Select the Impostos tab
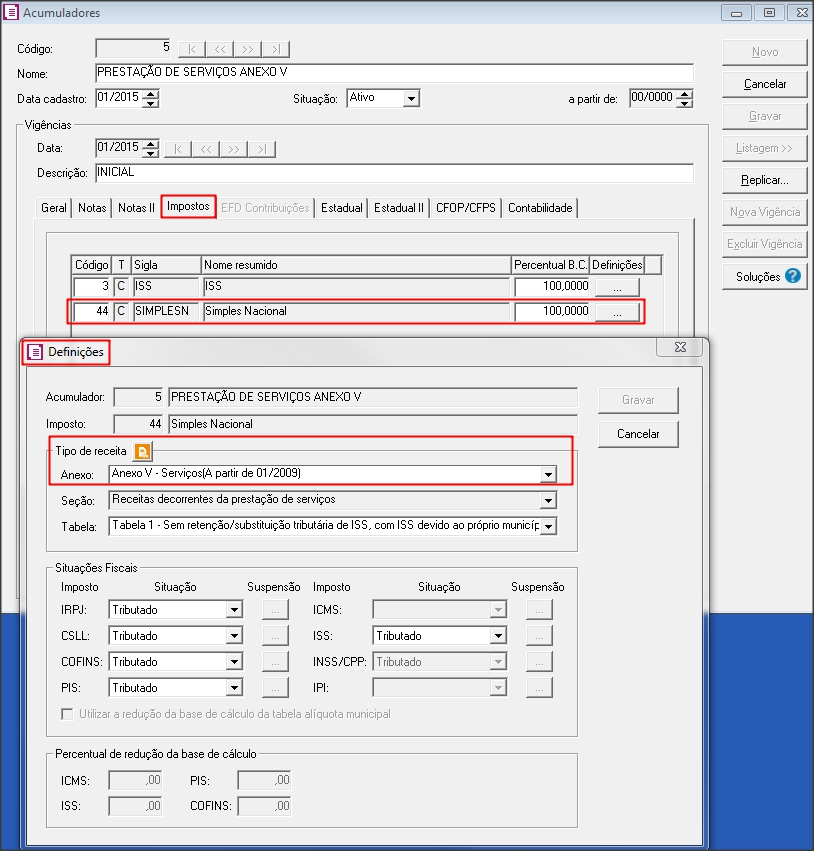This screenshot has width=814, height=851. 188,207
